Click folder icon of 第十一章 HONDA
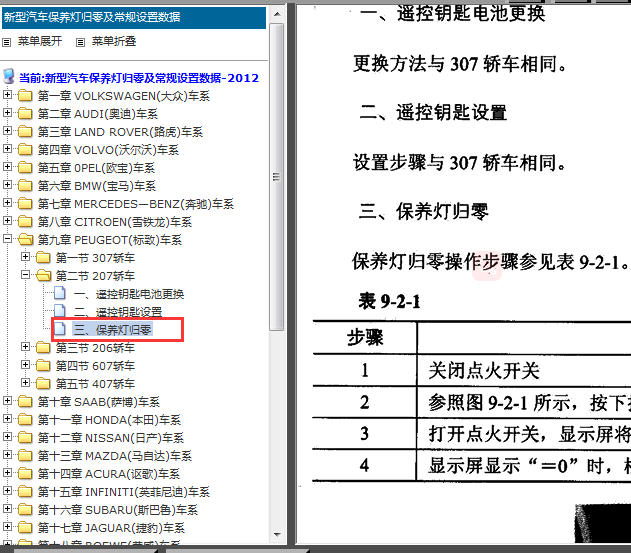631x553 pixels. [x=25, y=420]
